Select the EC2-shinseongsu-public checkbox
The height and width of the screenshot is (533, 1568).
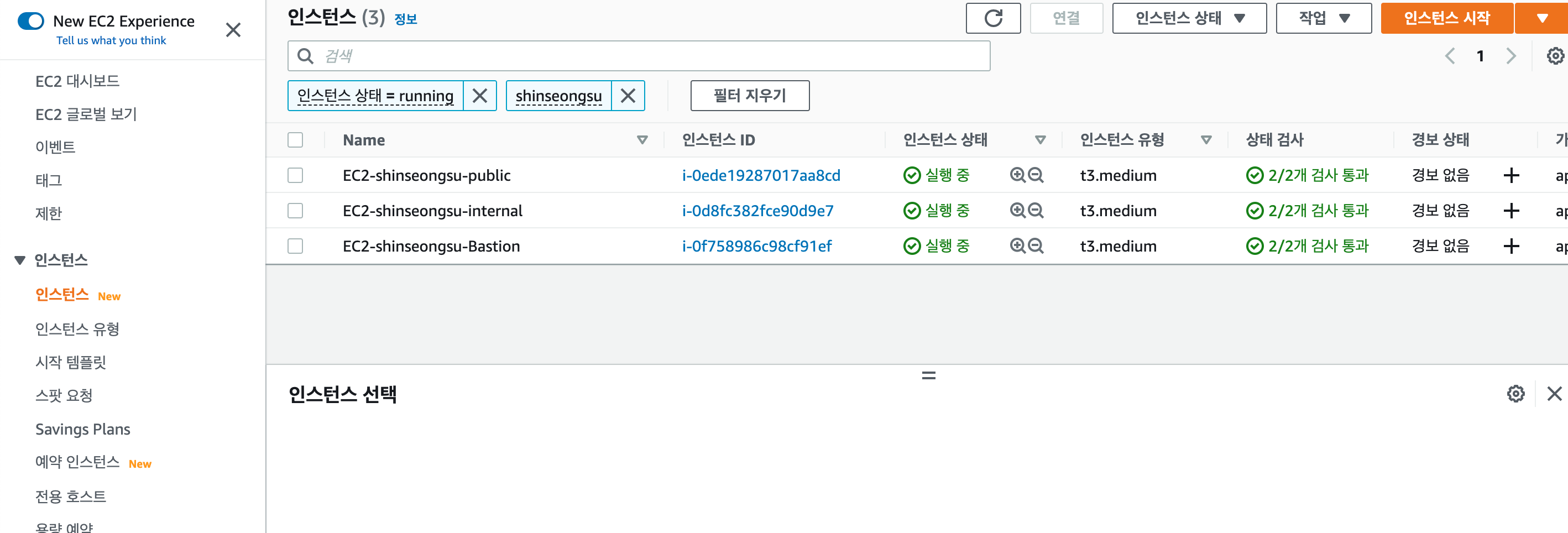295,175
